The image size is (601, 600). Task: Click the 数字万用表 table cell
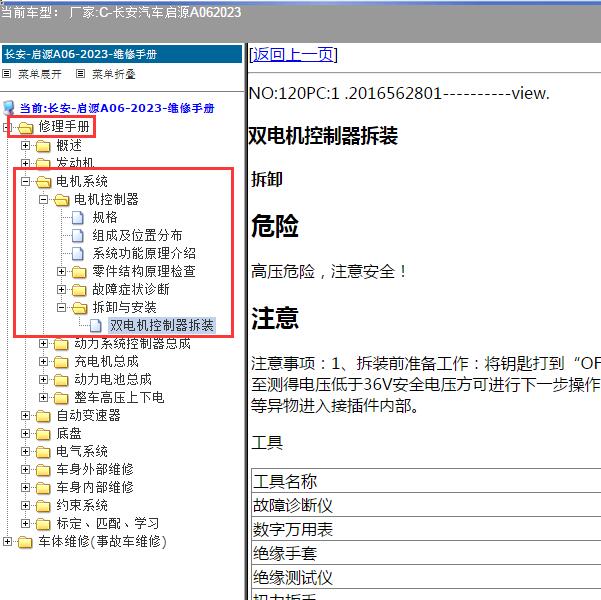coord(426,529)
